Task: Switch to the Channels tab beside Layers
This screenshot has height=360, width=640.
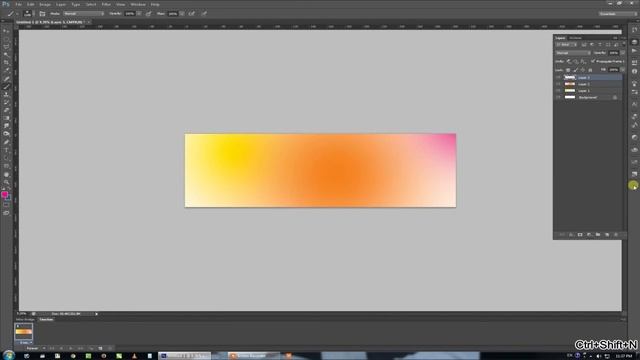Action: tap(576, 38)
